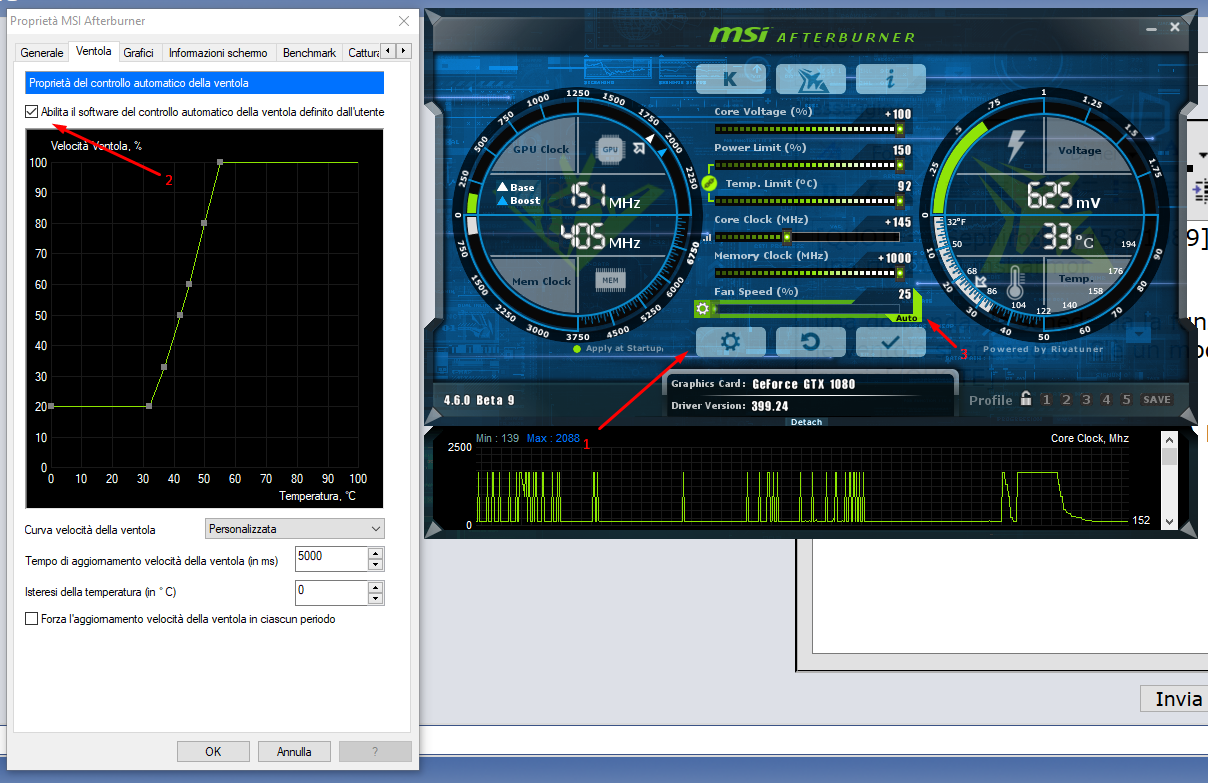This screenshot has width=1208, height=783.
Task: Enable forced fan speed update each period
Action: pos(32,619)
